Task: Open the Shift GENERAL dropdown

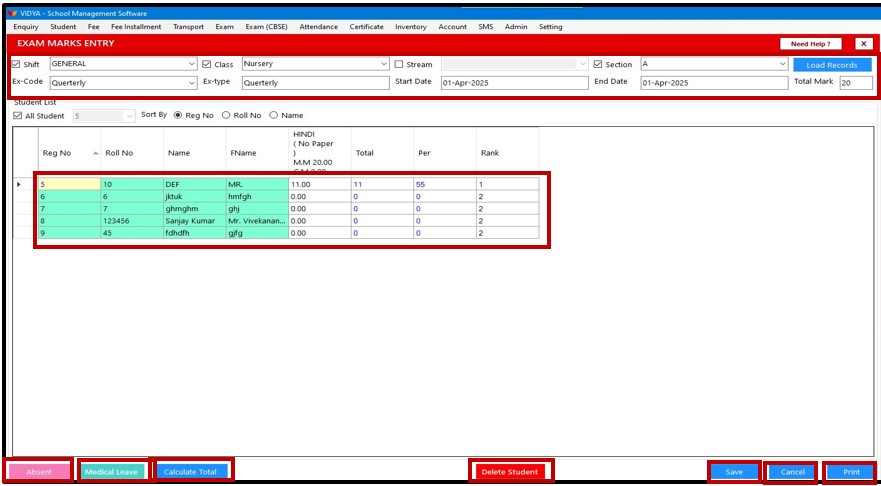Action: pos(192,64)
